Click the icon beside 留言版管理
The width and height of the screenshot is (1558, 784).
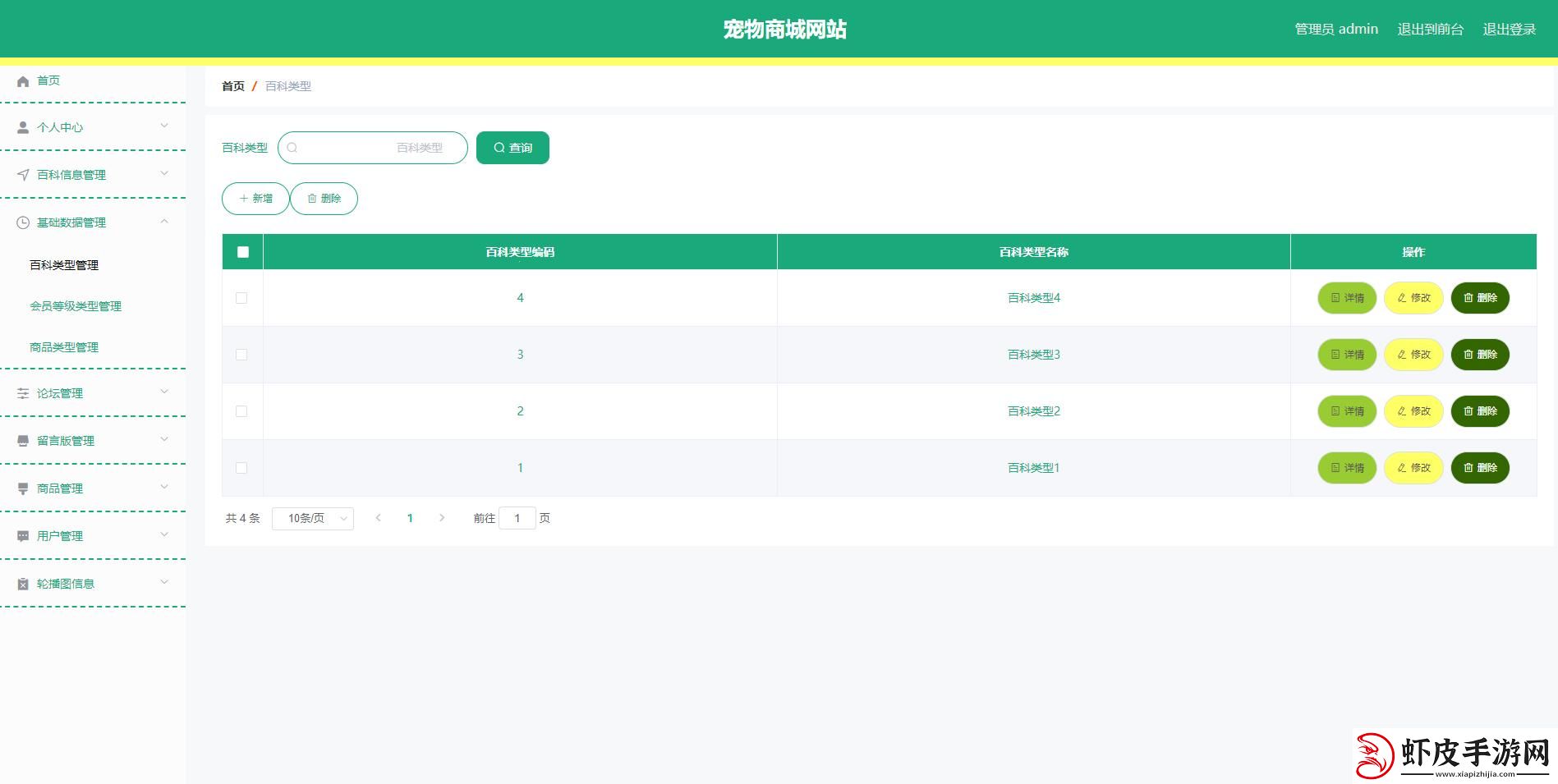tap(23, 441)
